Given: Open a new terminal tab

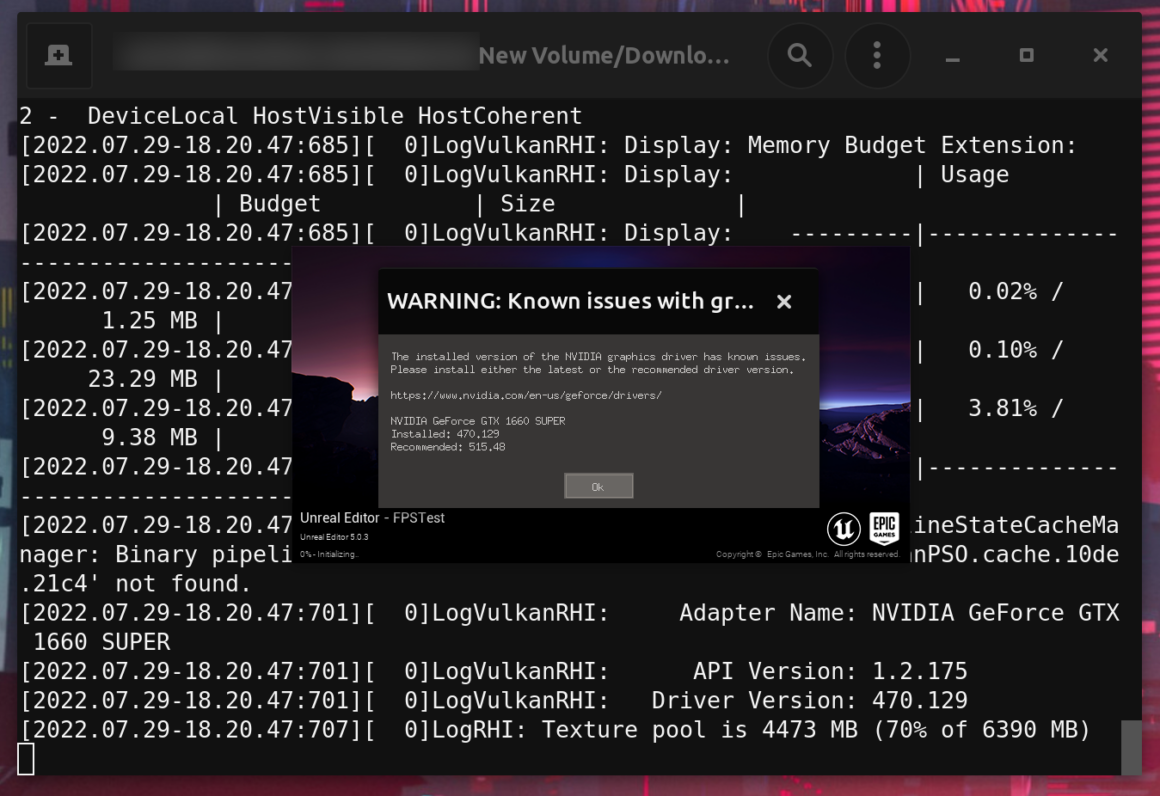Looking at the screenshot, I should [x=58, y=55].
